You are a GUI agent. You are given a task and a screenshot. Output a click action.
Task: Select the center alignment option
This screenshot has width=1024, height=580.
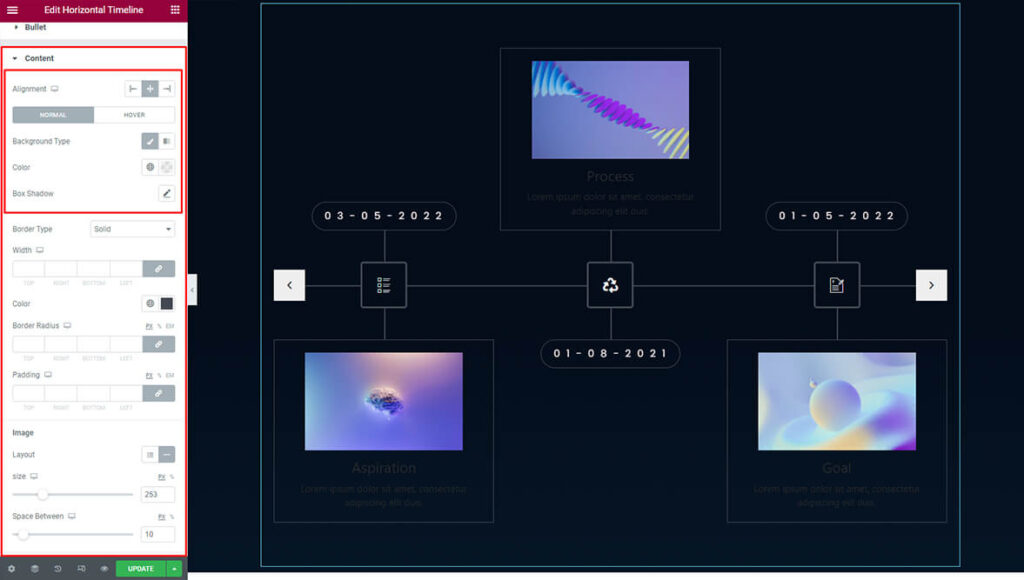pyautogui.click(x=150, y=89)
